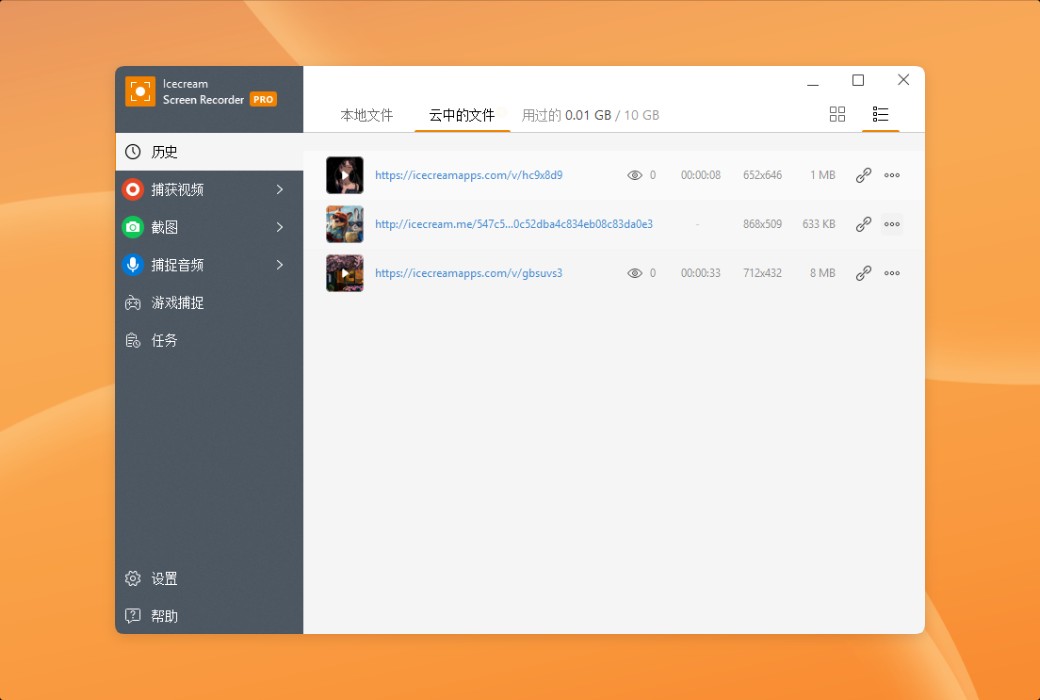Click the 历史 history clock icon

(x=133, y=151)
